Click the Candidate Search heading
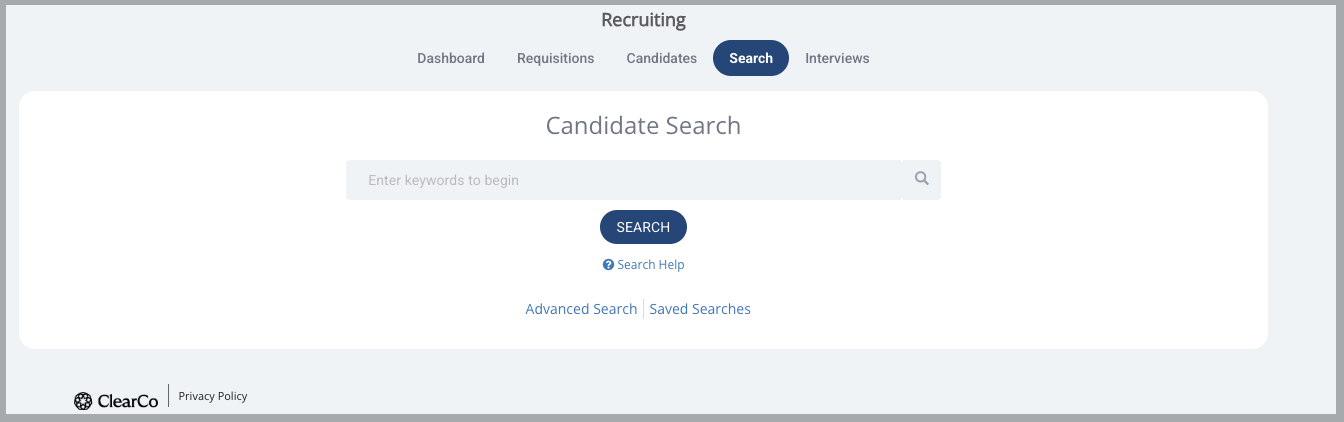 [643, 126]
